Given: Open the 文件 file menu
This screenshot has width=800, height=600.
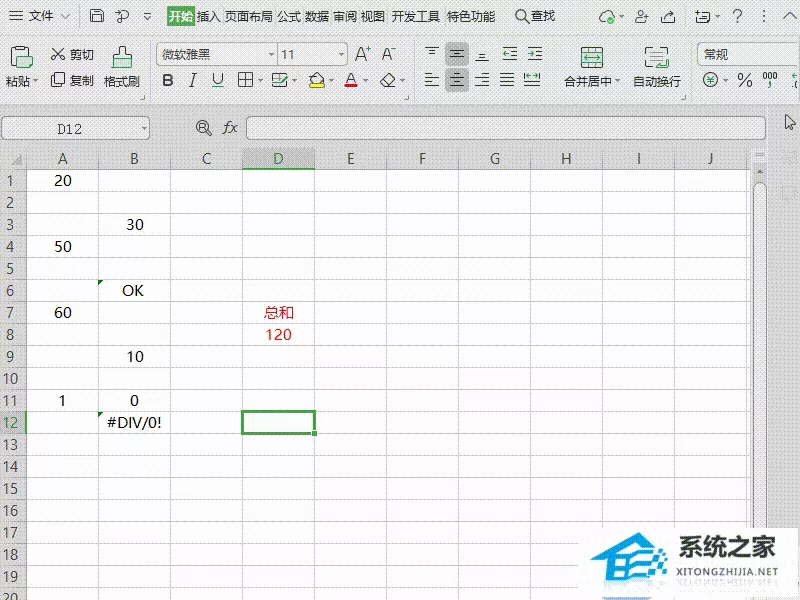Looking at the screenshot, I should tap(41, 16).
